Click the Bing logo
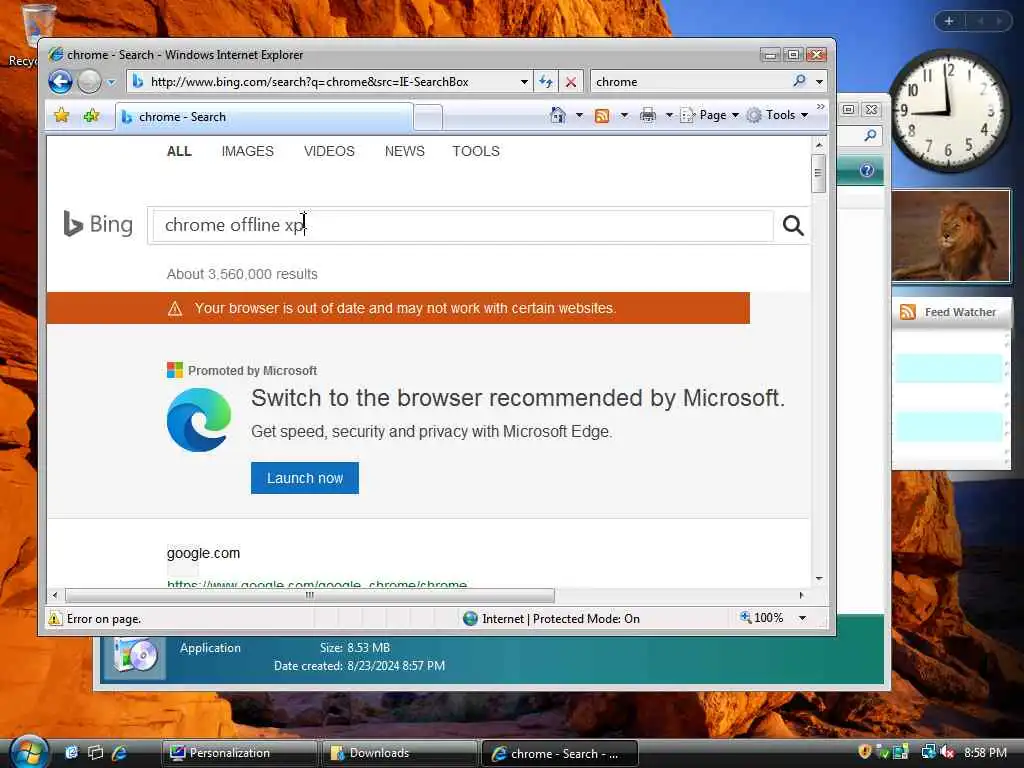Screen dimensions: 1024x768 (x=98, y=224)
